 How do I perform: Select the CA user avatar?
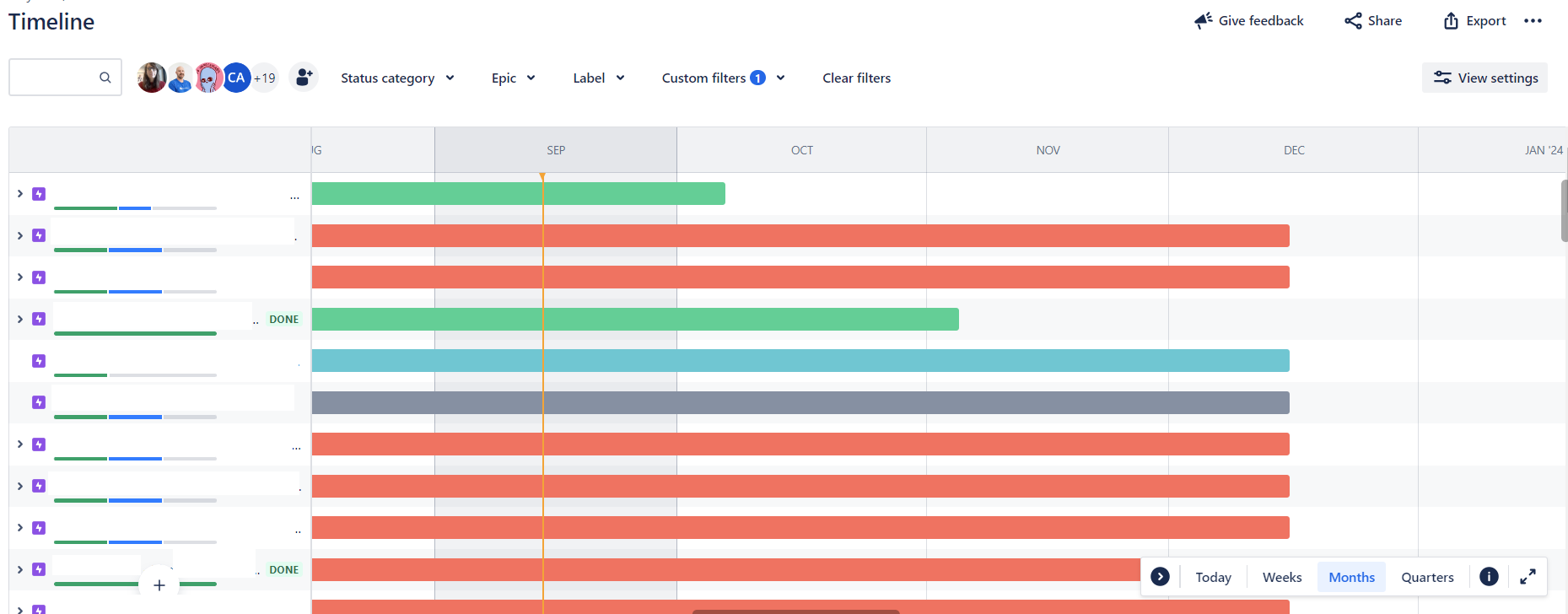click(237, 78)
